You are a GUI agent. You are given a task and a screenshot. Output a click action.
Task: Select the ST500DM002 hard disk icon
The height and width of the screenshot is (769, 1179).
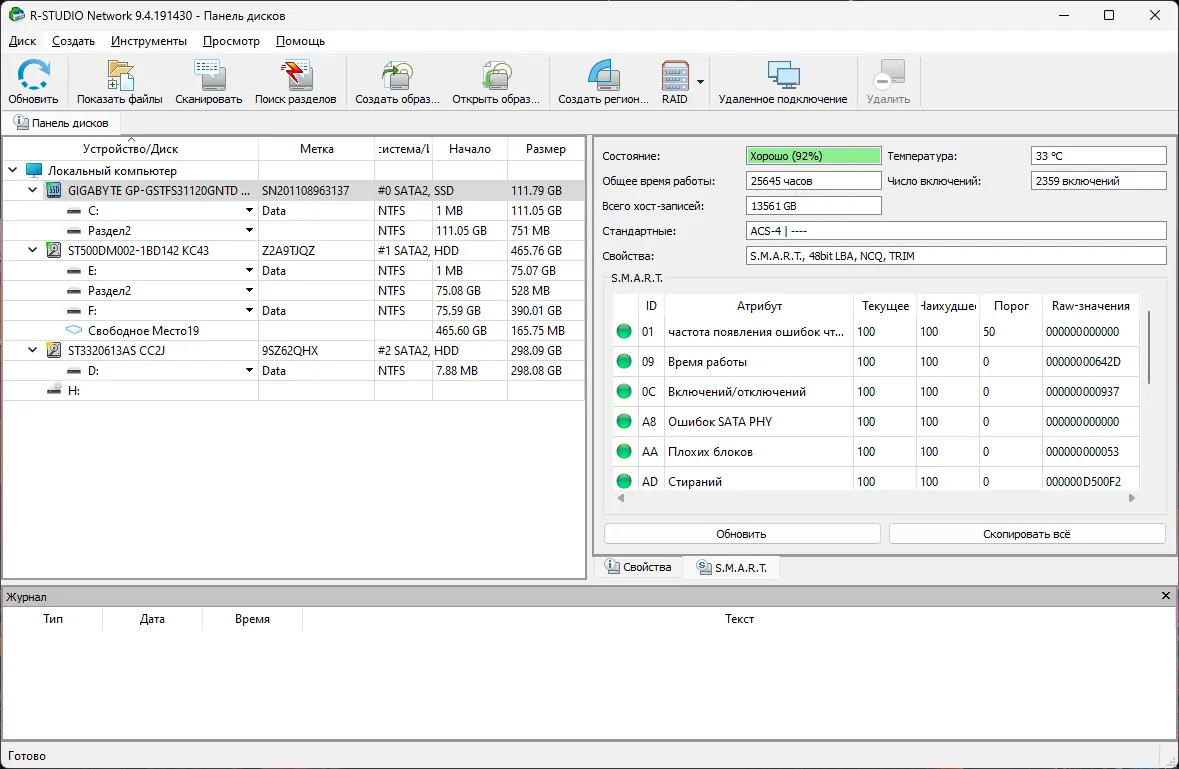tap(53, 250)
